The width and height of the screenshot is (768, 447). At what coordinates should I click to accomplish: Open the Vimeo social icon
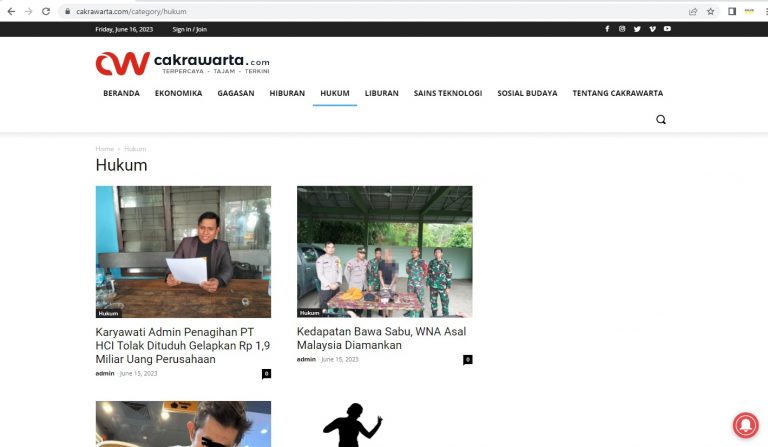[x=652, y=29]
